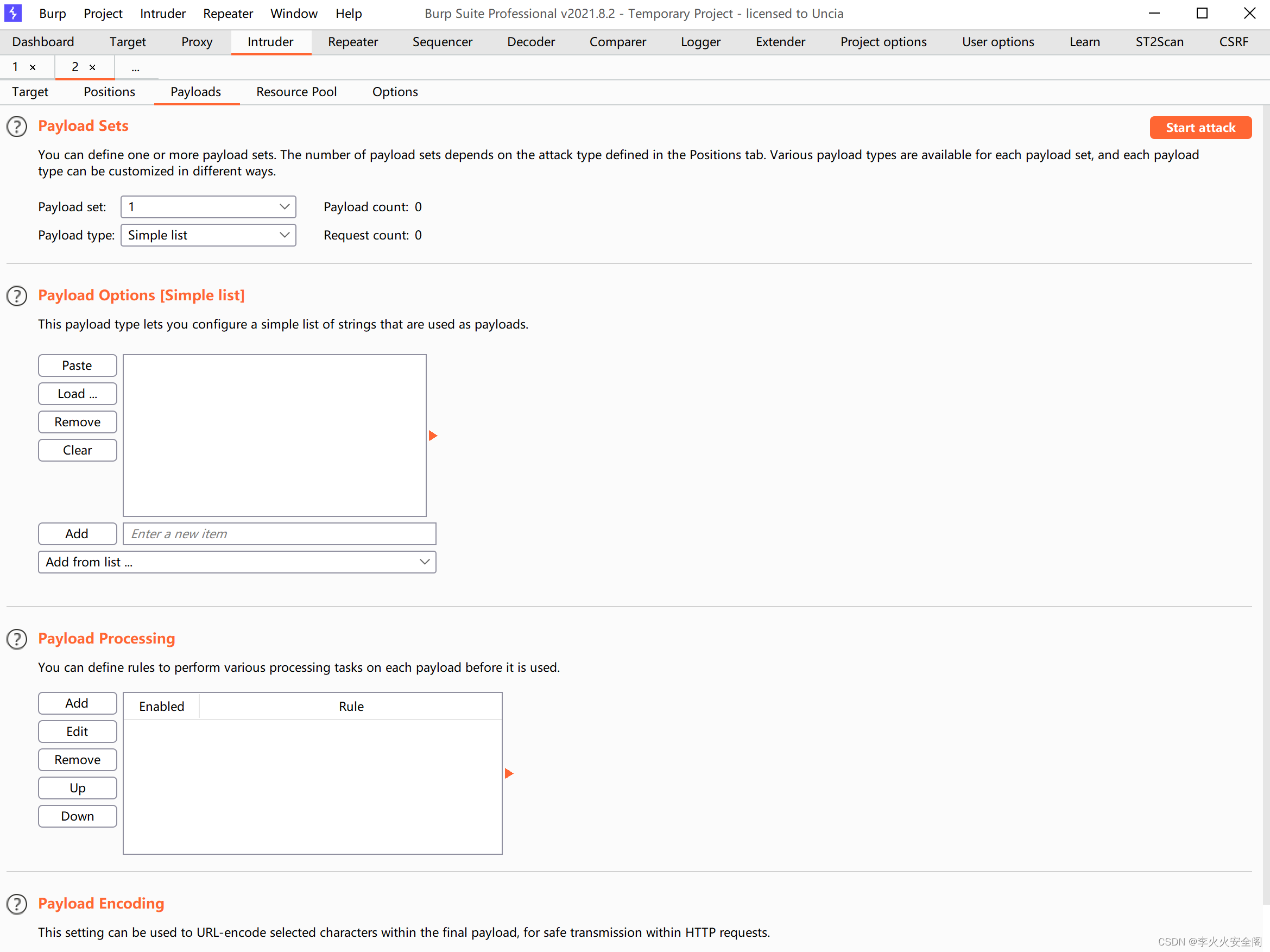Screen dimensions: 1270x952
Task: Expand the Add from list dropdown
Action: (424, 562)
